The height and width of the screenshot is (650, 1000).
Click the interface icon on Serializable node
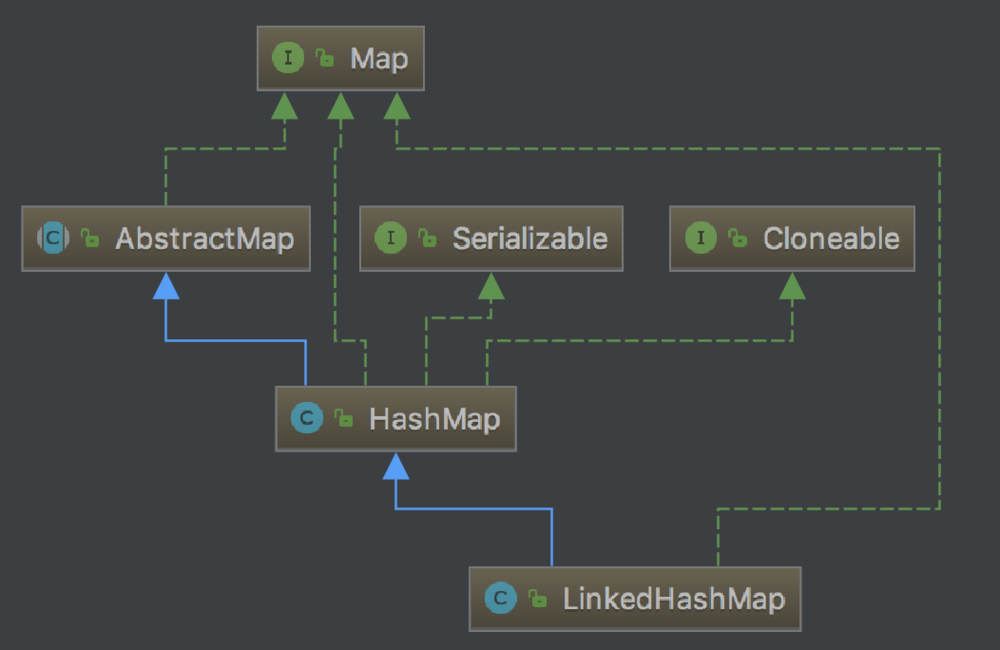[390, 238]
